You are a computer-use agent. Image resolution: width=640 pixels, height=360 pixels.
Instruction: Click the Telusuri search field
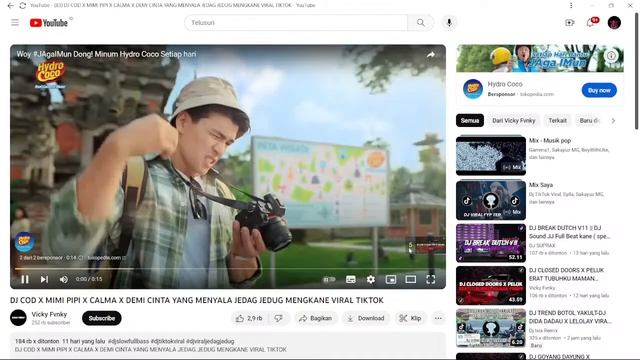click(296, 22)
